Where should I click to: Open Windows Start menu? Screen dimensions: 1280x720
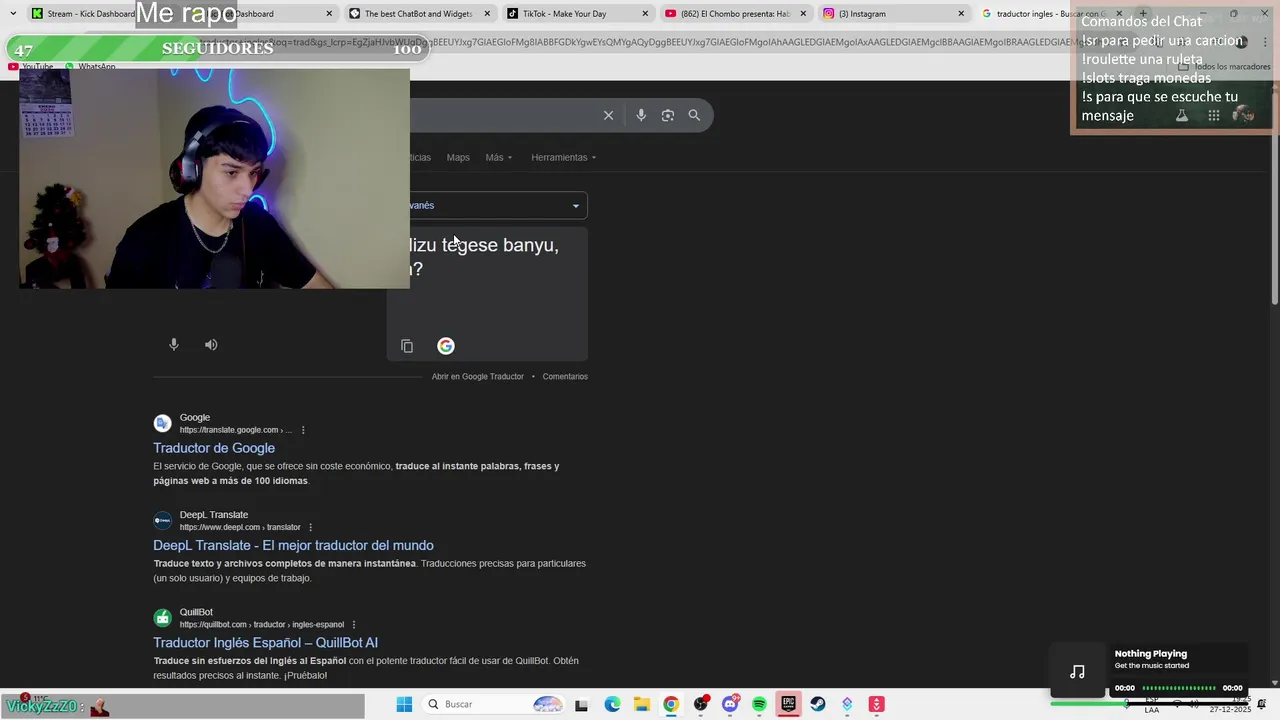pos(404,704)
